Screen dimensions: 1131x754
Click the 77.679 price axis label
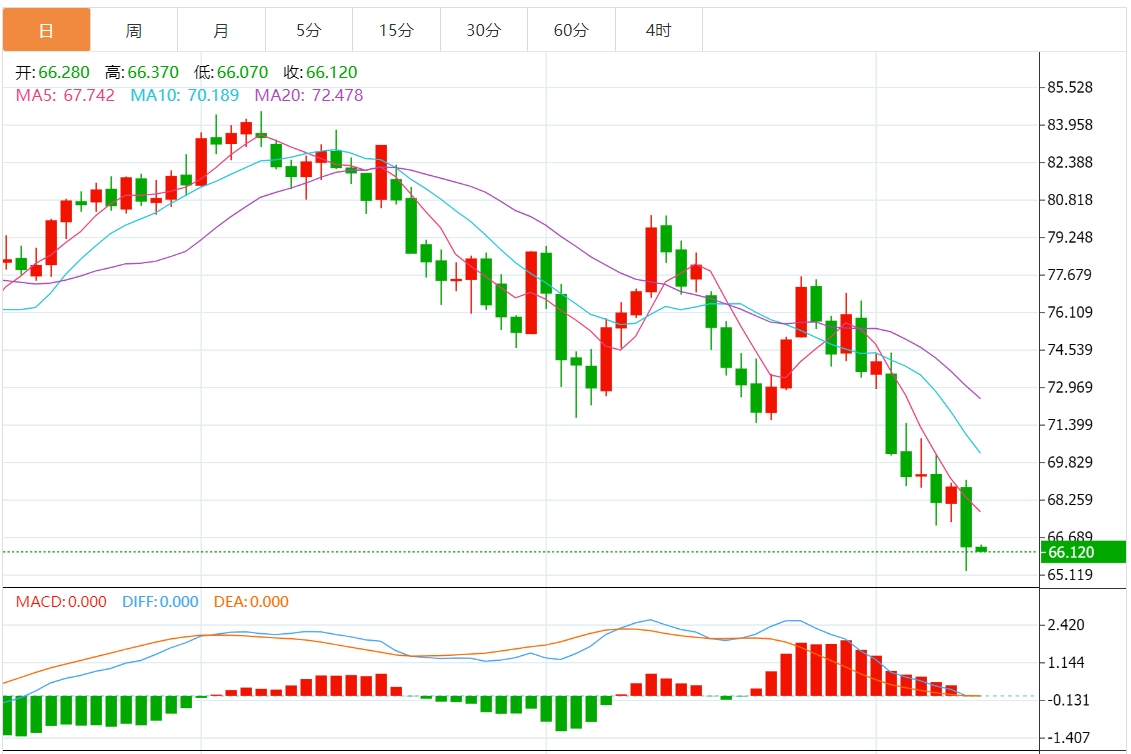pyautogui.click(x=1070, y=275)
